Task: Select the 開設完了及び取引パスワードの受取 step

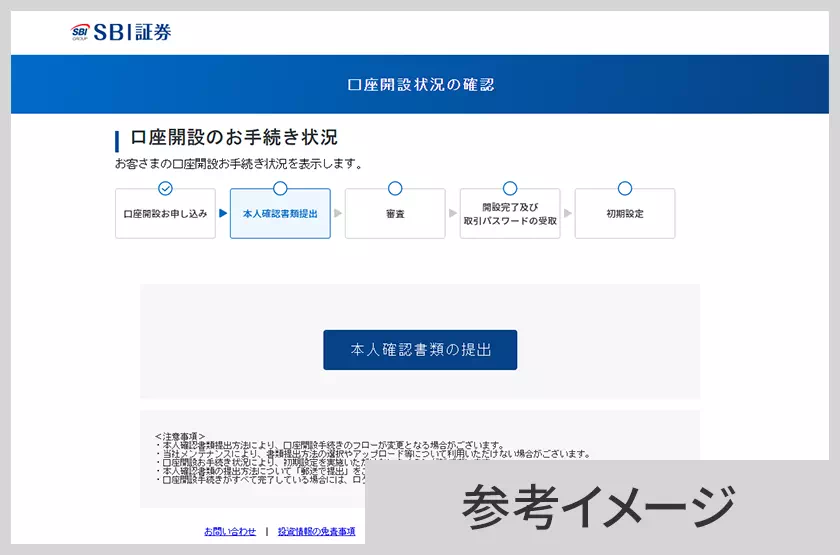Action: 510,214
